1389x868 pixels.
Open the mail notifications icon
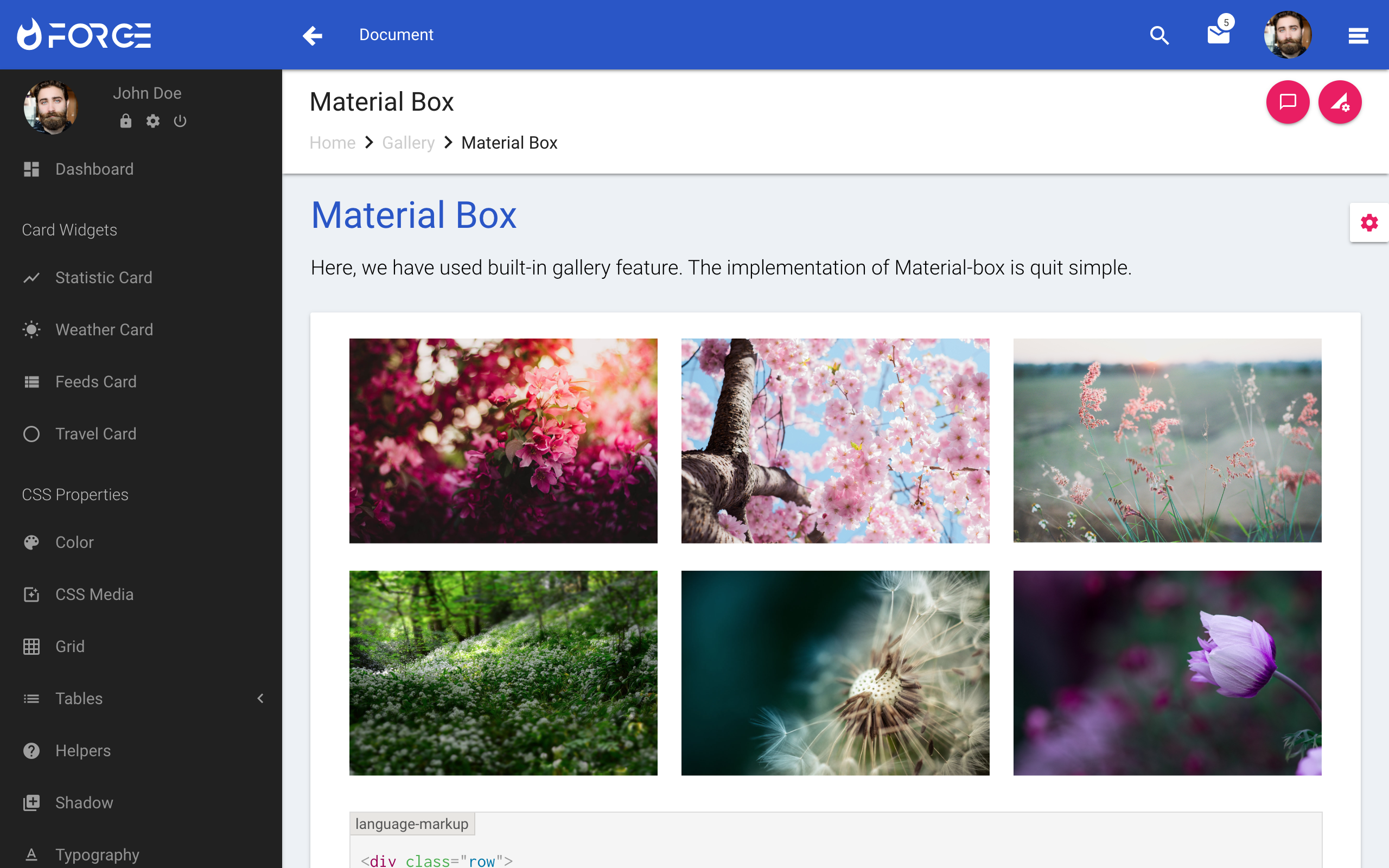[x=1218, y=35]
